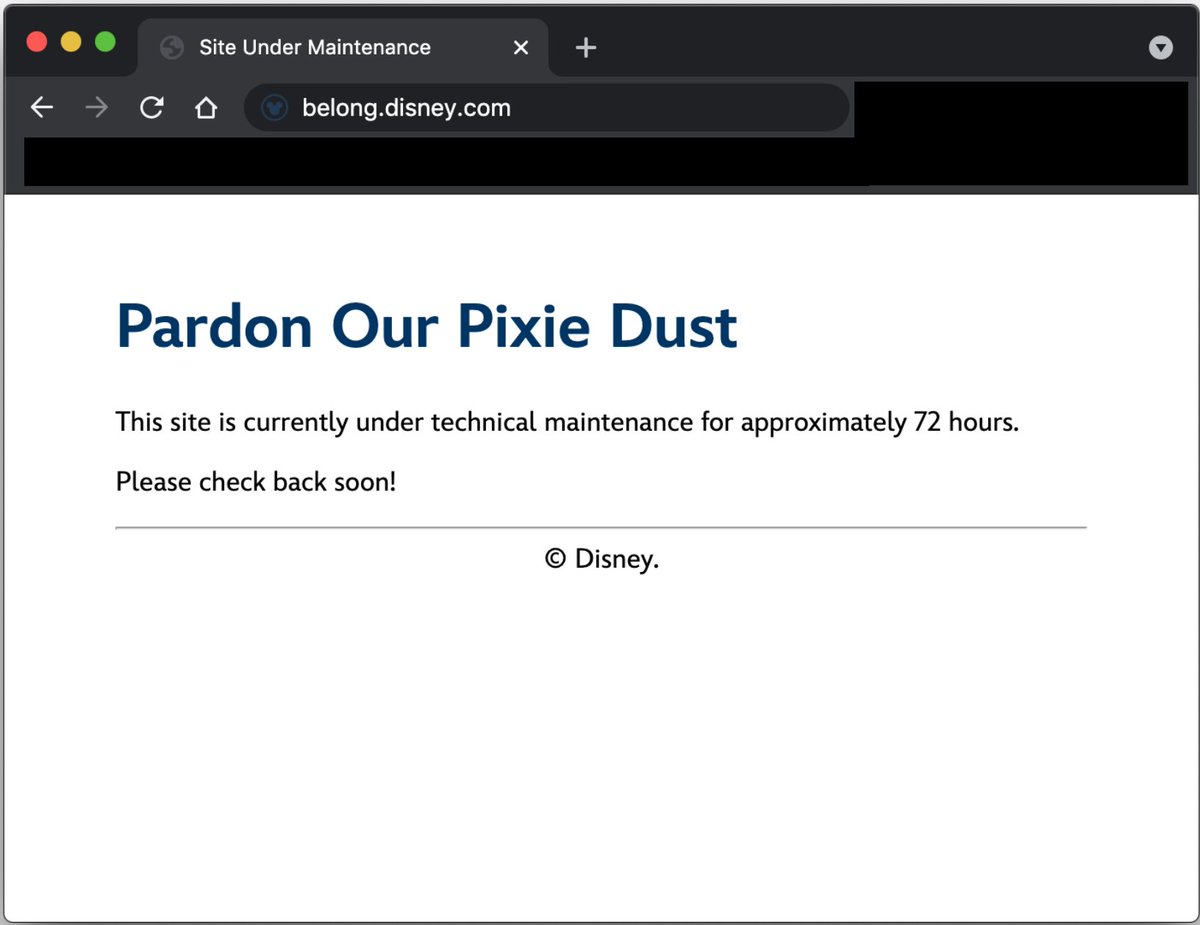This screenshot has height=925, width=1200.
Task: Click the grayed forward navigation arrow
Action: click(x=96, y=108)
